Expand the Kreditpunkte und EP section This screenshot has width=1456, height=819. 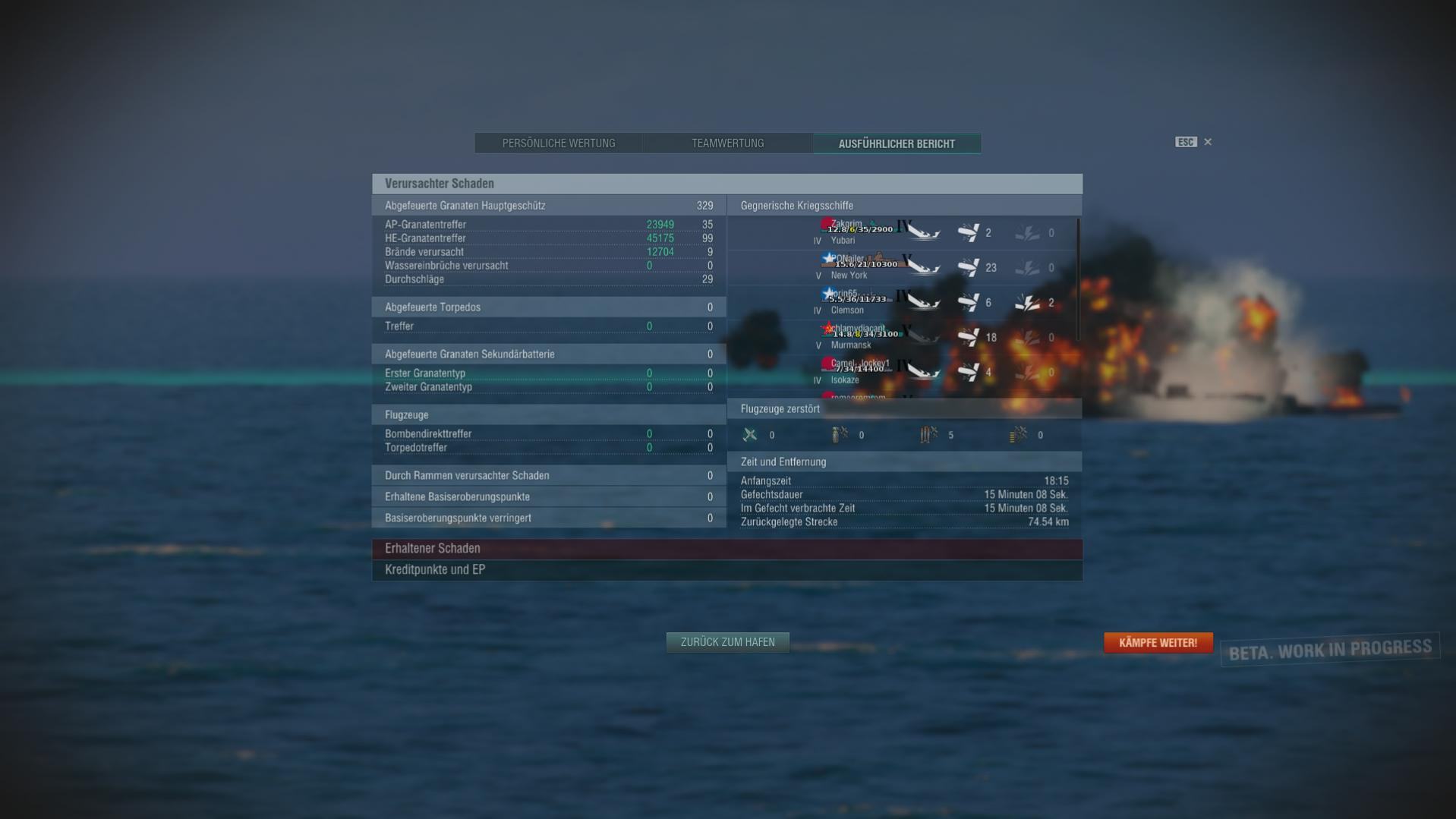pos(727,570)
